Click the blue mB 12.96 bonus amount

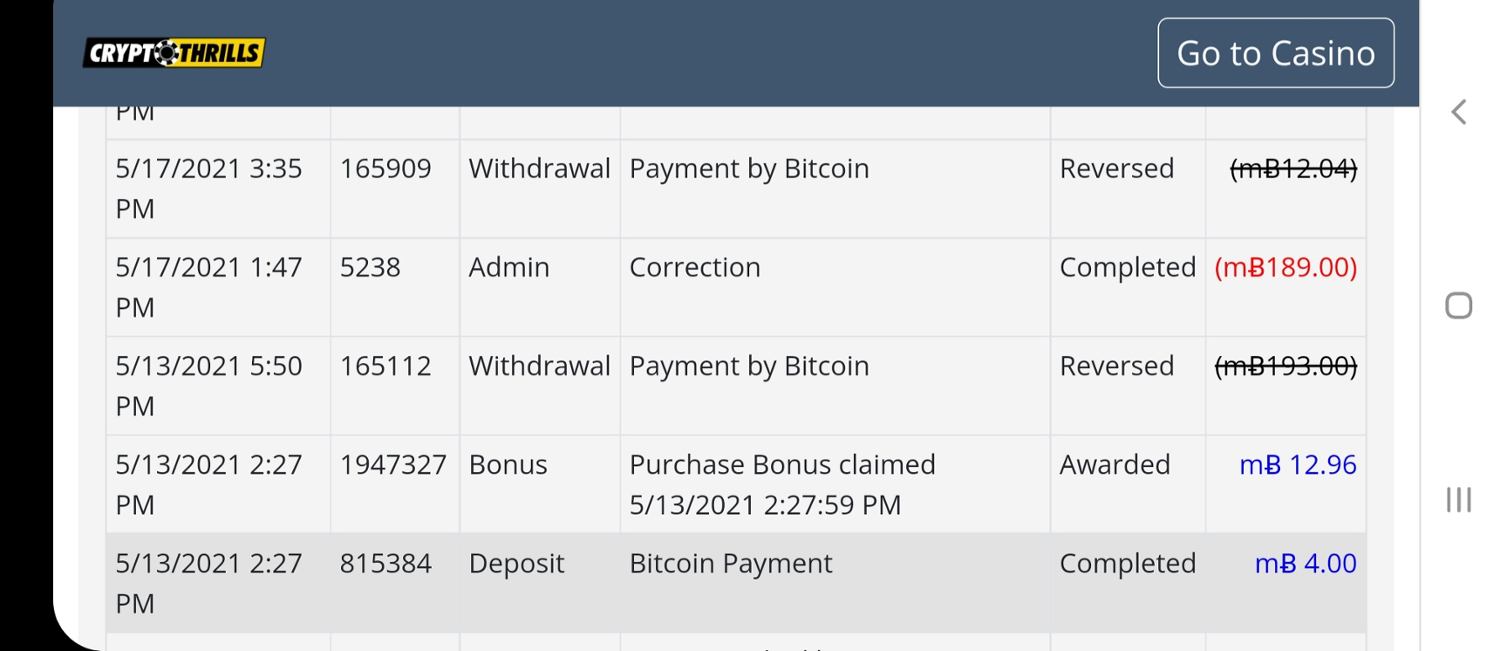pos(1297,465)
